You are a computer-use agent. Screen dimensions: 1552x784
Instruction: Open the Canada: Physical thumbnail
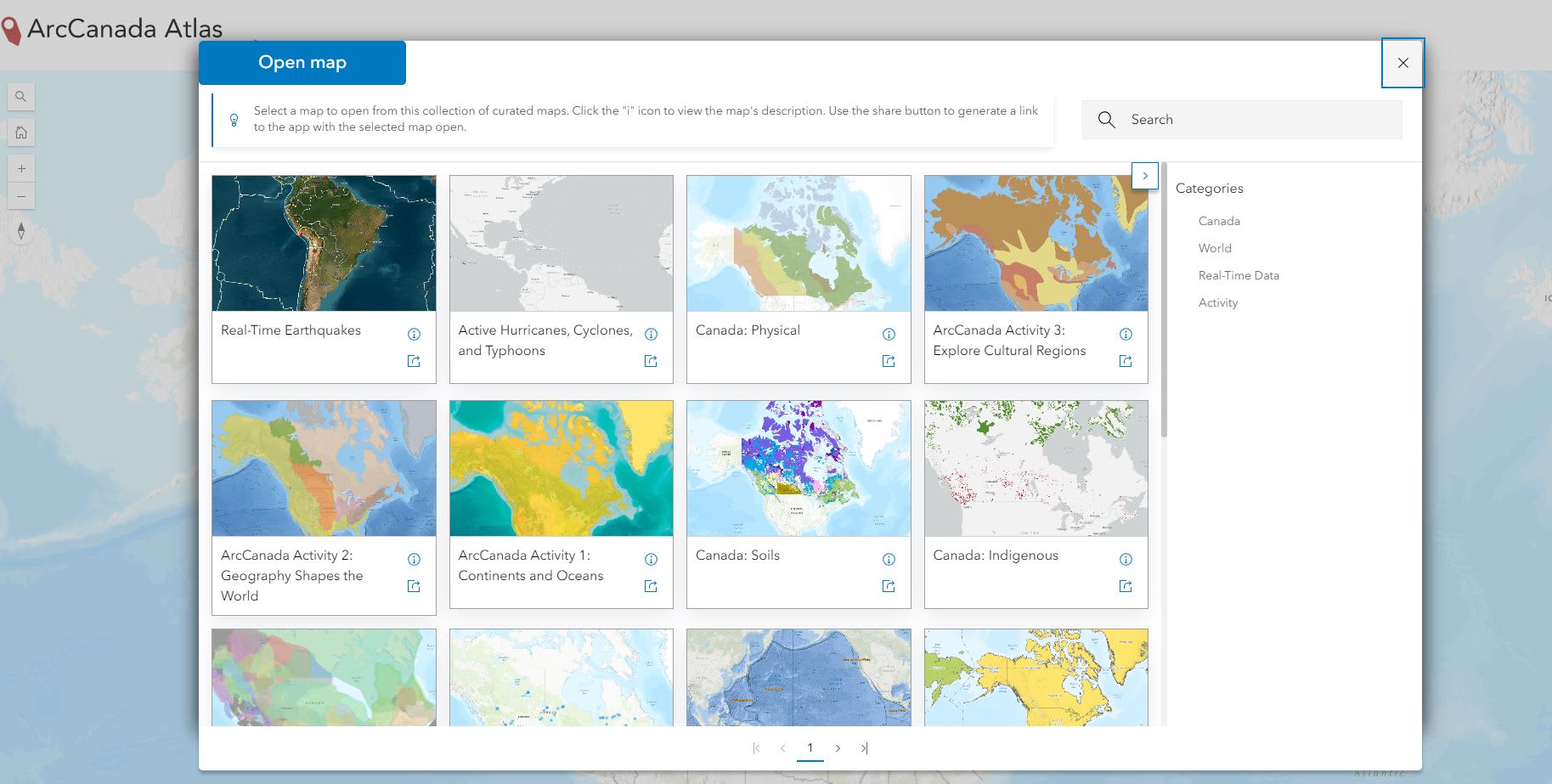pos(799,243)
